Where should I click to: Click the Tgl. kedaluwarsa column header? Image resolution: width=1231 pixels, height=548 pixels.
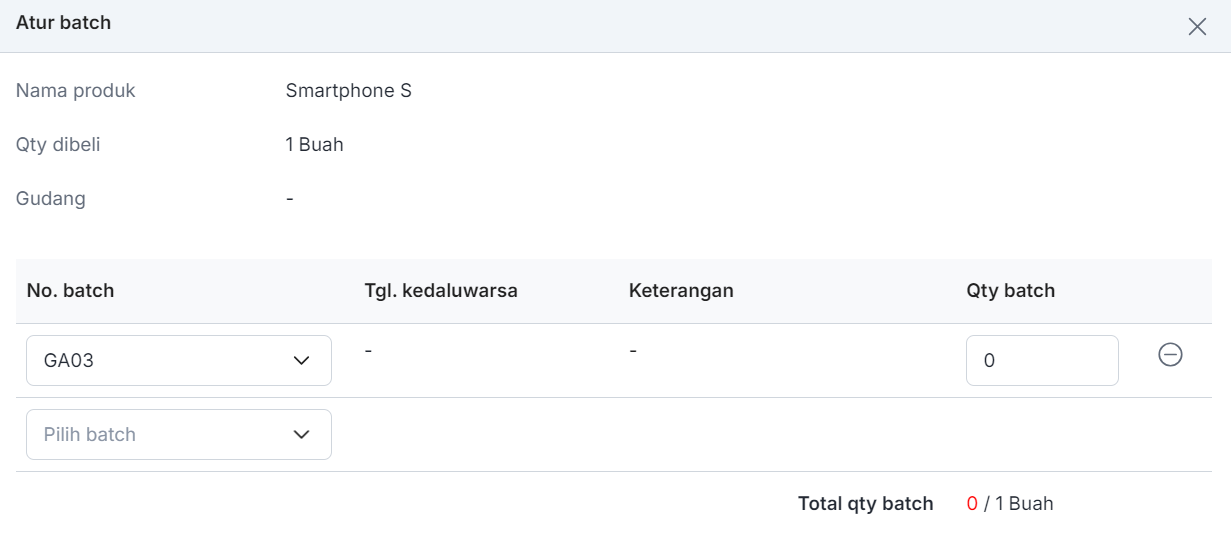(441, 291)
